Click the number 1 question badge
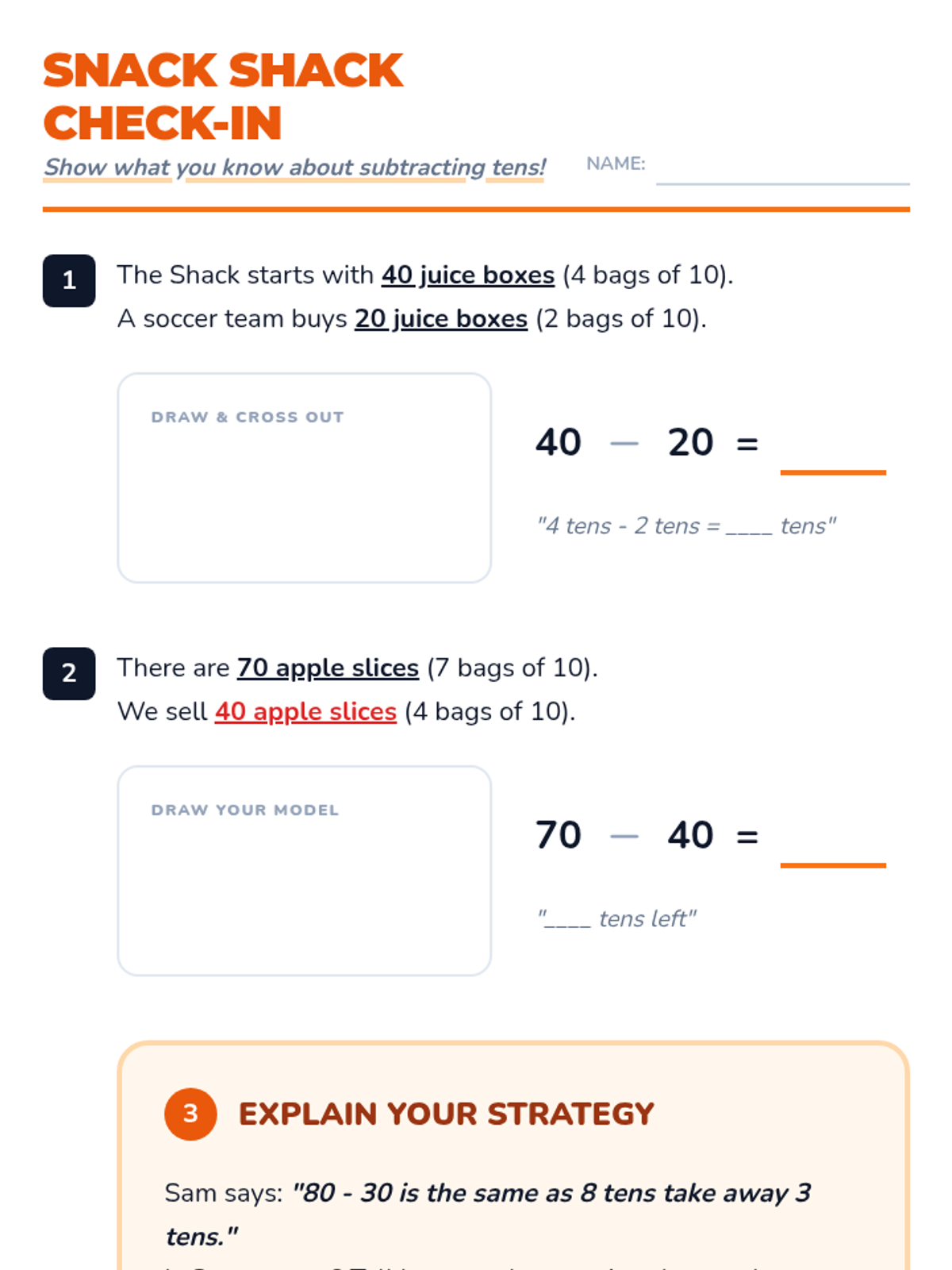The height and width of the screenshot is (1270, 952). click(69, 280)
